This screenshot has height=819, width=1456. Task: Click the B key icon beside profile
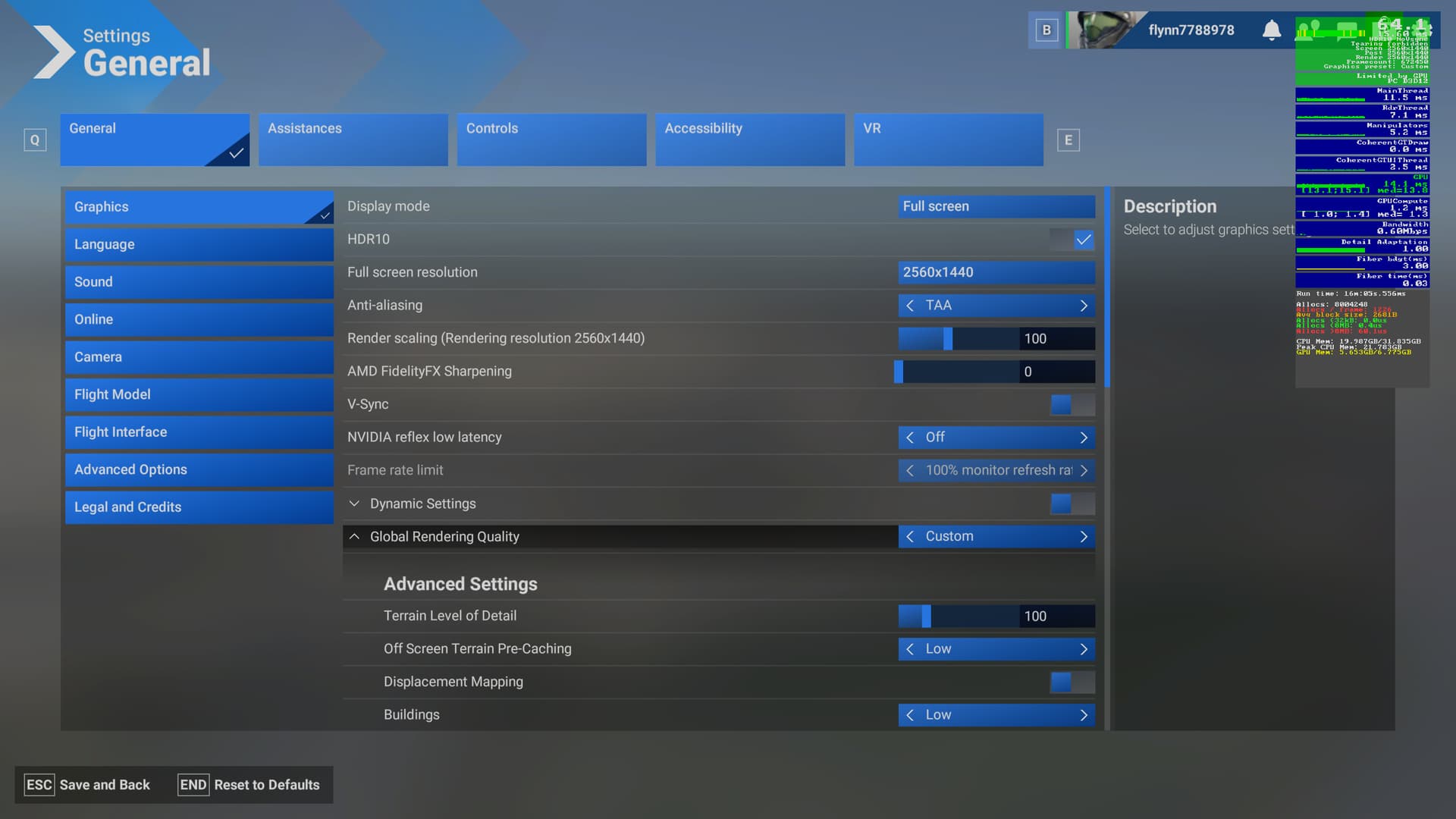(x=1046, y=30)
